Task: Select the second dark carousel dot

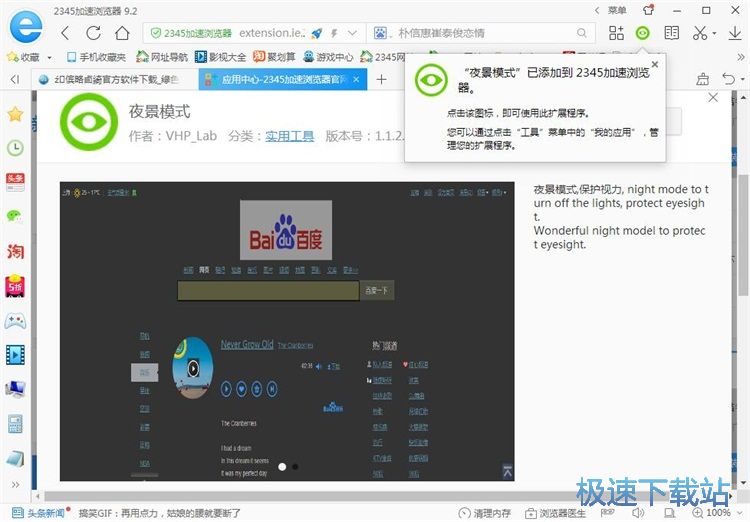Action: [295, 466]
